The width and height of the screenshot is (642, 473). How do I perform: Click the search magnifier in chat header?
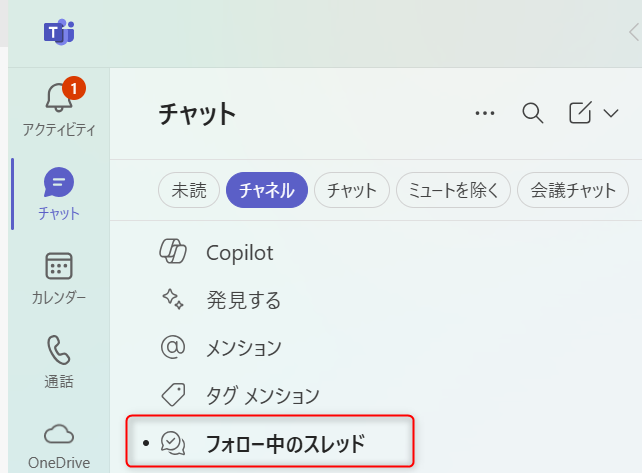533,113
